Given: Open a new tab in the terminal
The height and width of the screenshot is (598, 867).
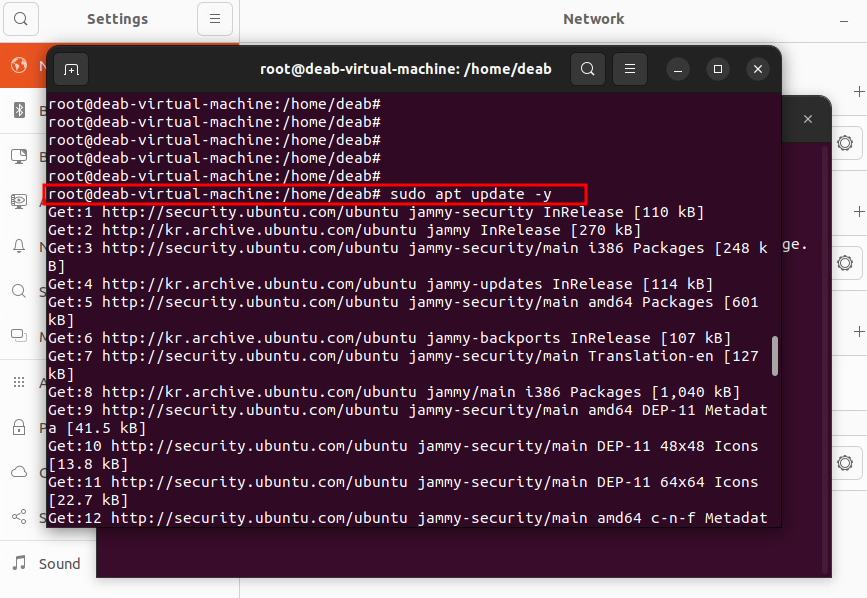Looking at the screenshot, I should point(71,69).
